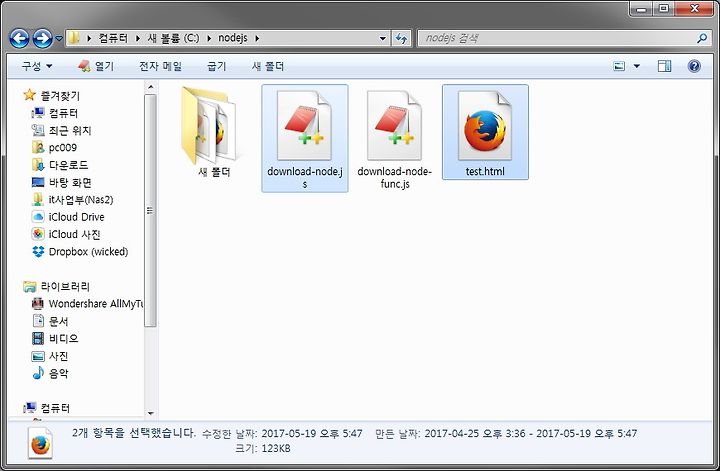Image resolution: width=720 pixels, height=471 pixels.
Task: Select 라이브러리 in navigation pane
Action: [65, 286]
